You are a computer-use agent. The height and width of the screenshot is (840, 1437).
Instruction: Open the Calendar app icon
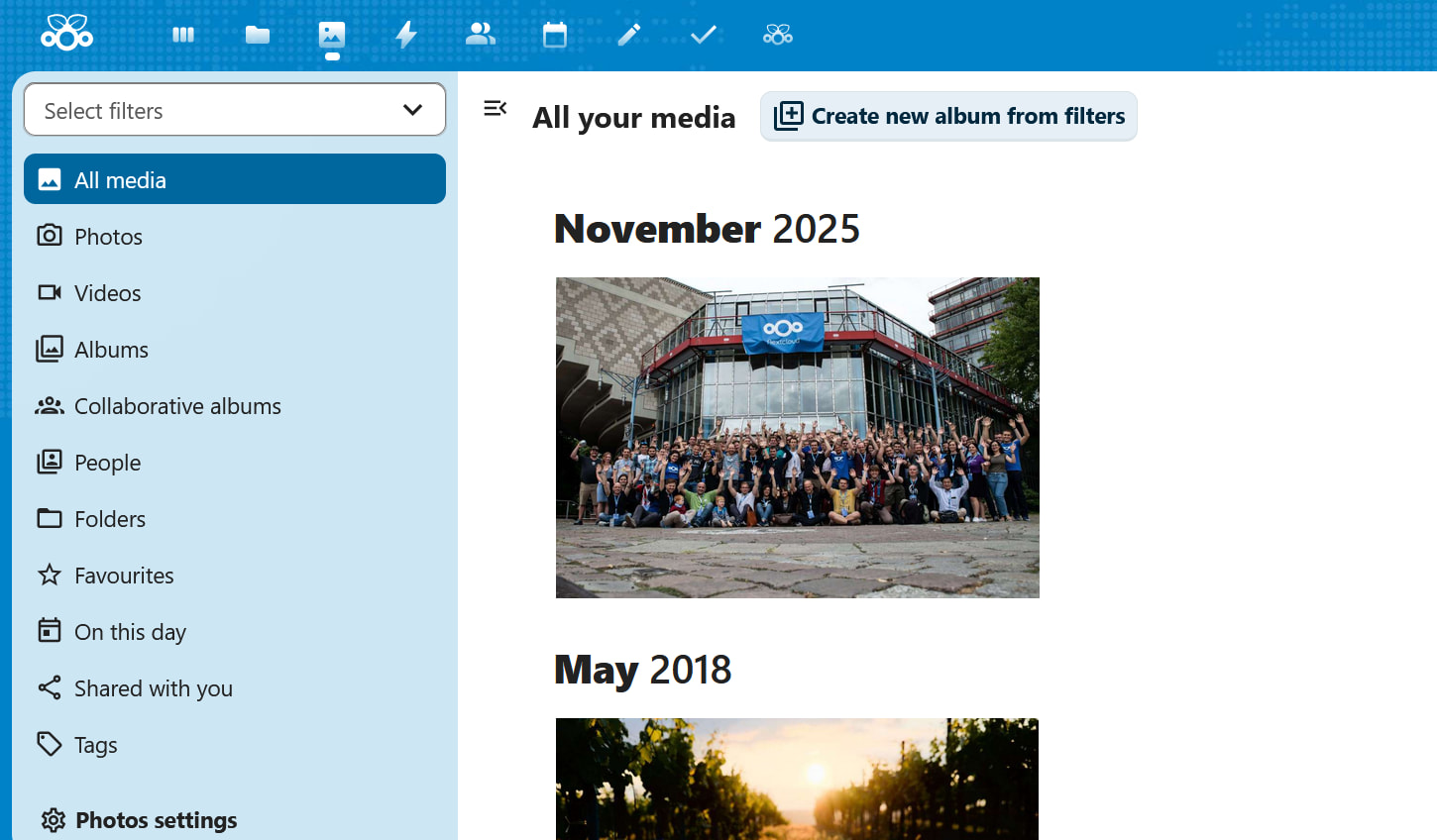click(x=555, y=35)
